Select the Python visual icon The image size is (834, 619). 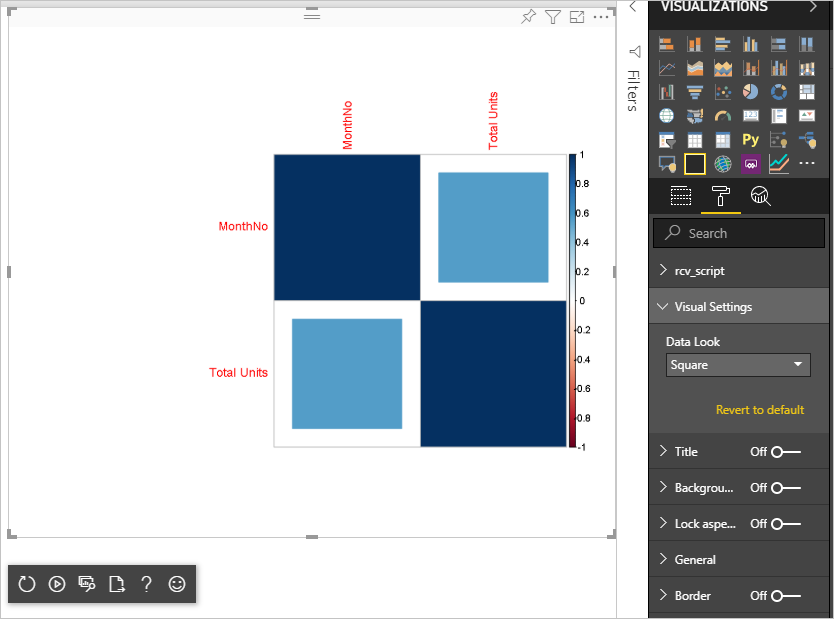(750, 140)
